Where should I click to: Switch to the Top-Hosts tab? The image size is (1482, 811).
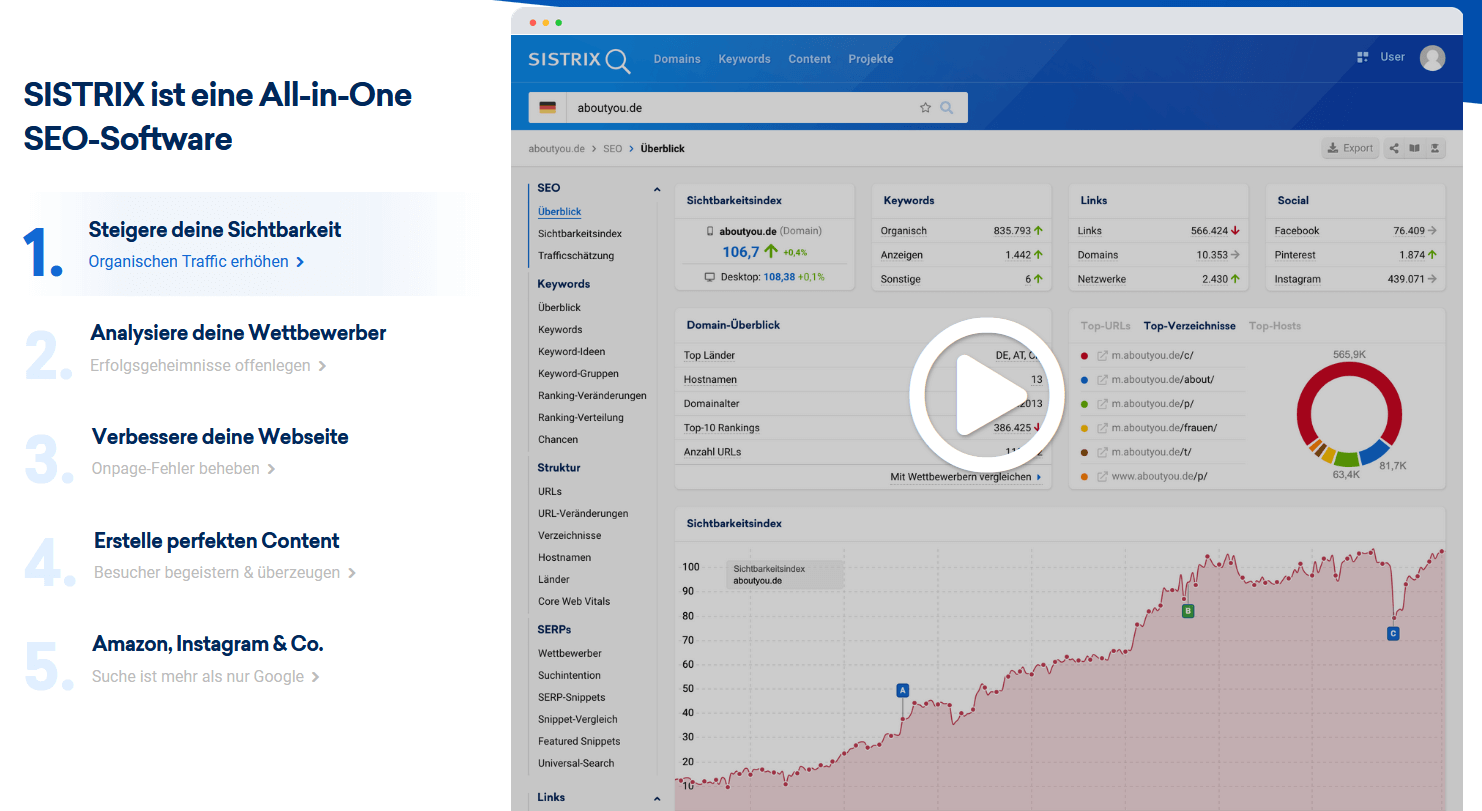pos(1275,326)
